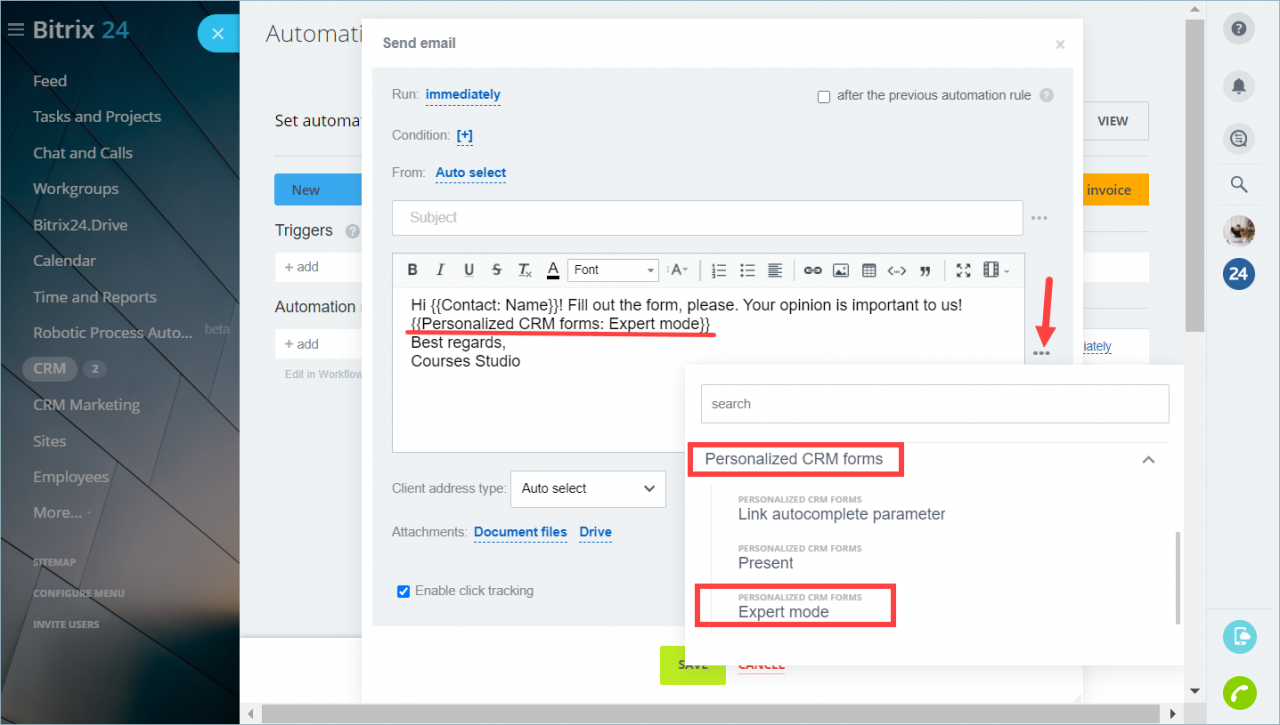Click the three dots beside the Subject field
The width and height of the screenshot is (1280, 725).
click(x=1040, y=218)
